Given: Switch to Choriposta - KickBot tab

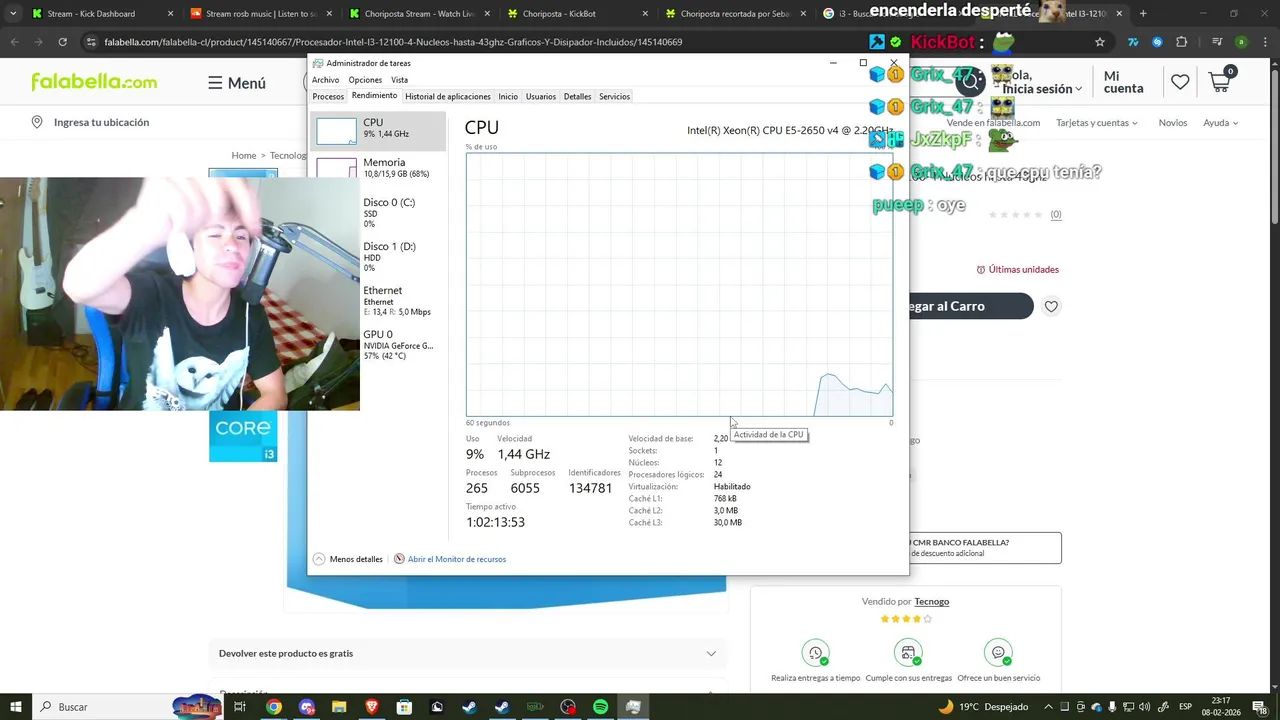Looking at the screenshot, I should (576, 14).
